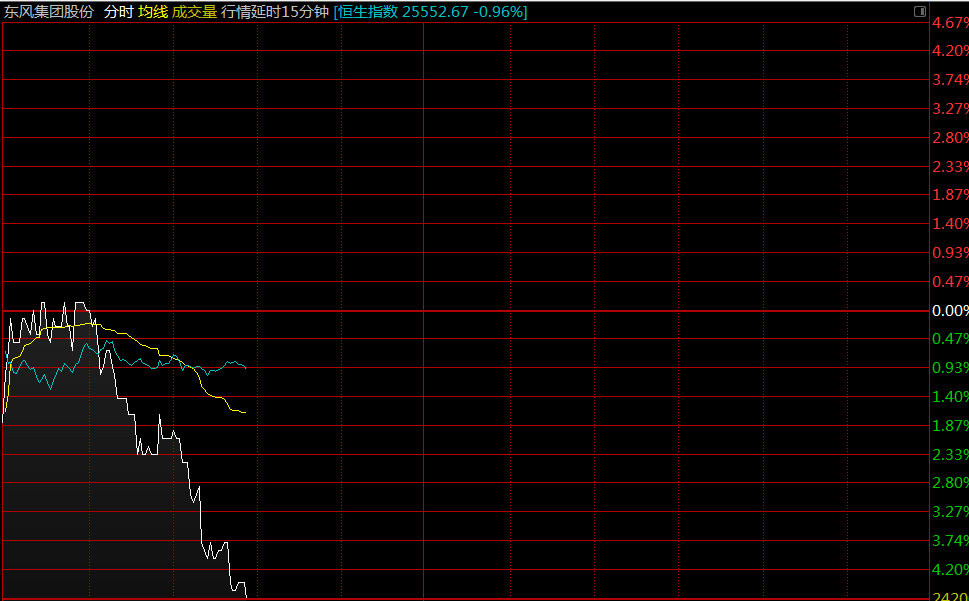Viewport: 969px width, 601px height.
Task: Click the green 4.20% axis label
Action: 949,570
